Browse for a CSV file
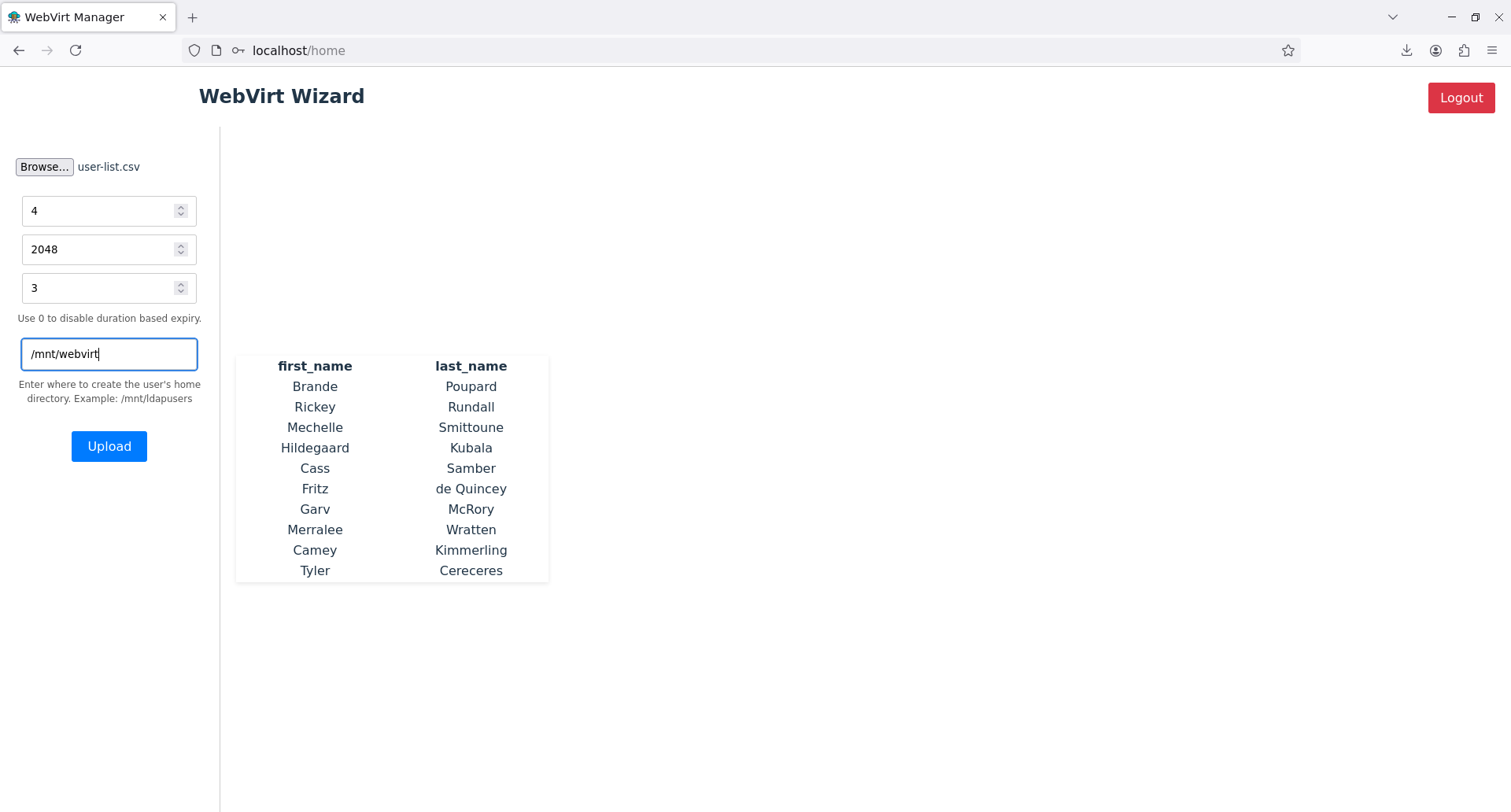 (x=45, y=167)
